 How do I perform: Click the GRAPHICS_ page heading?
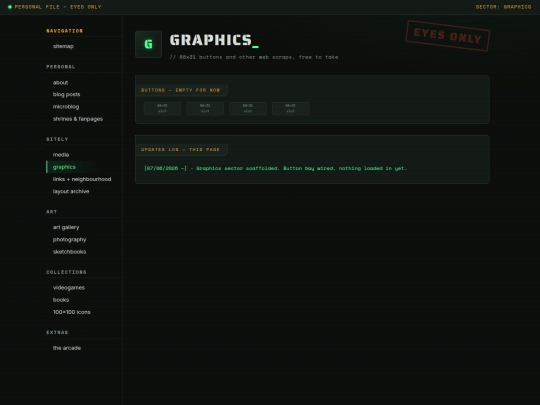coord(214,40)
